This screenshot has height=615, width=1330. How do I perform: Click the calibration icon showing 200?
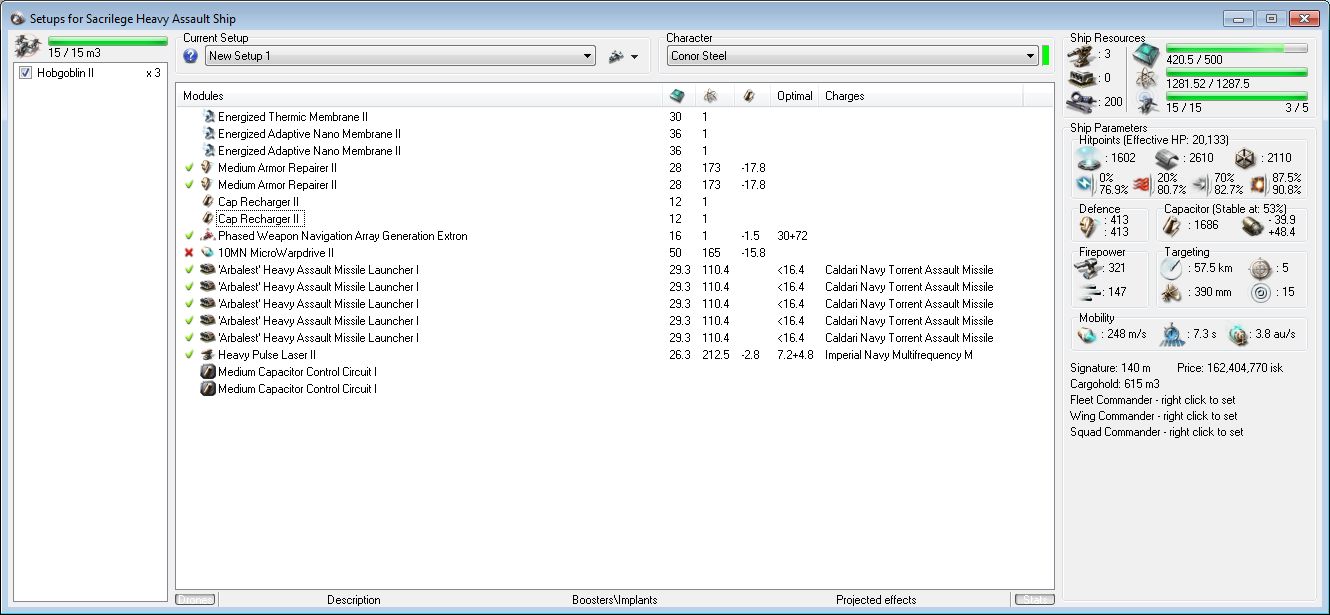(x=1082, y=100)
